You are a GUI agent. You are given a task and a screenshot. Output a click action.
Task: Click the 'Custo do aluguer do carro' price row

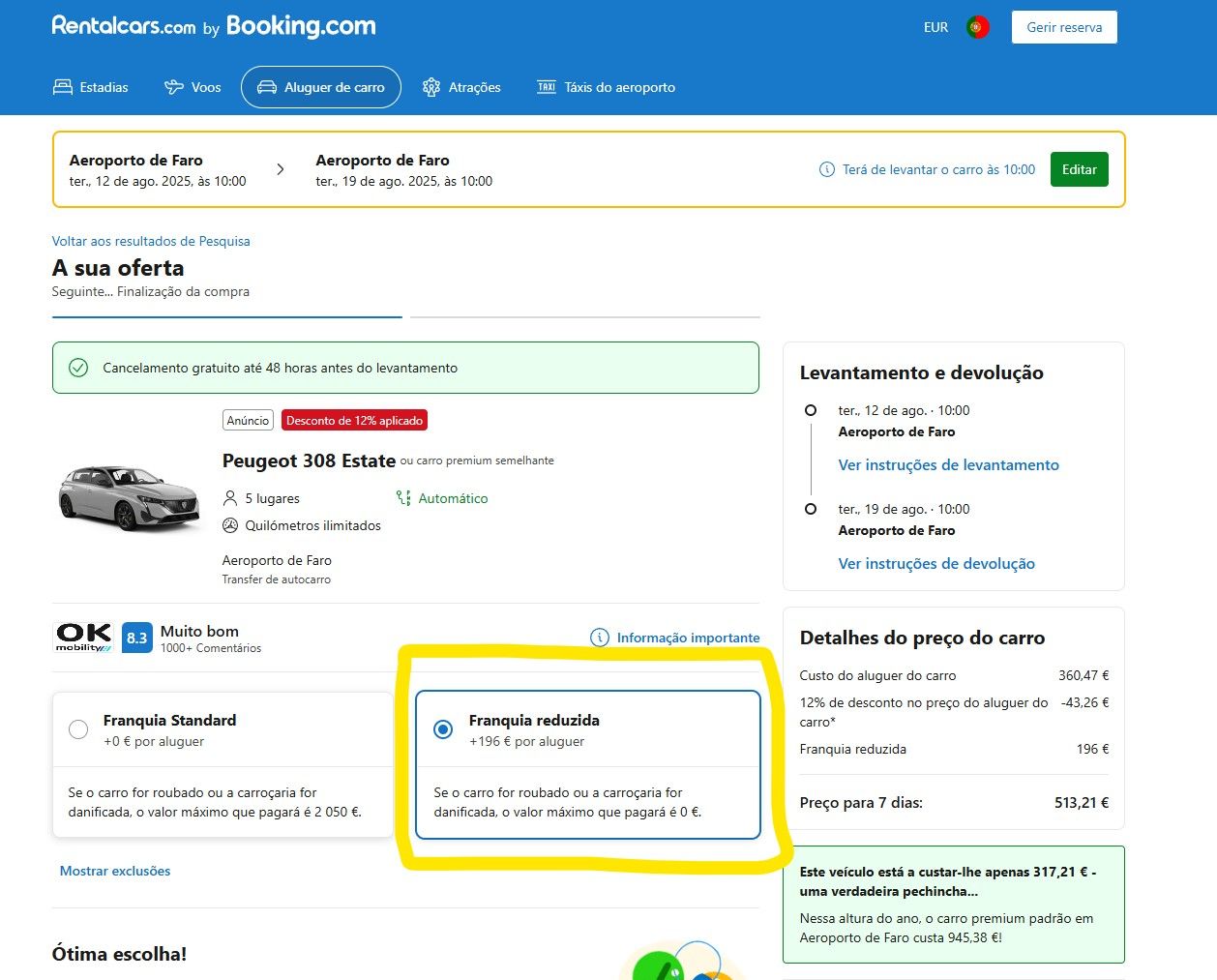(954, 675)
